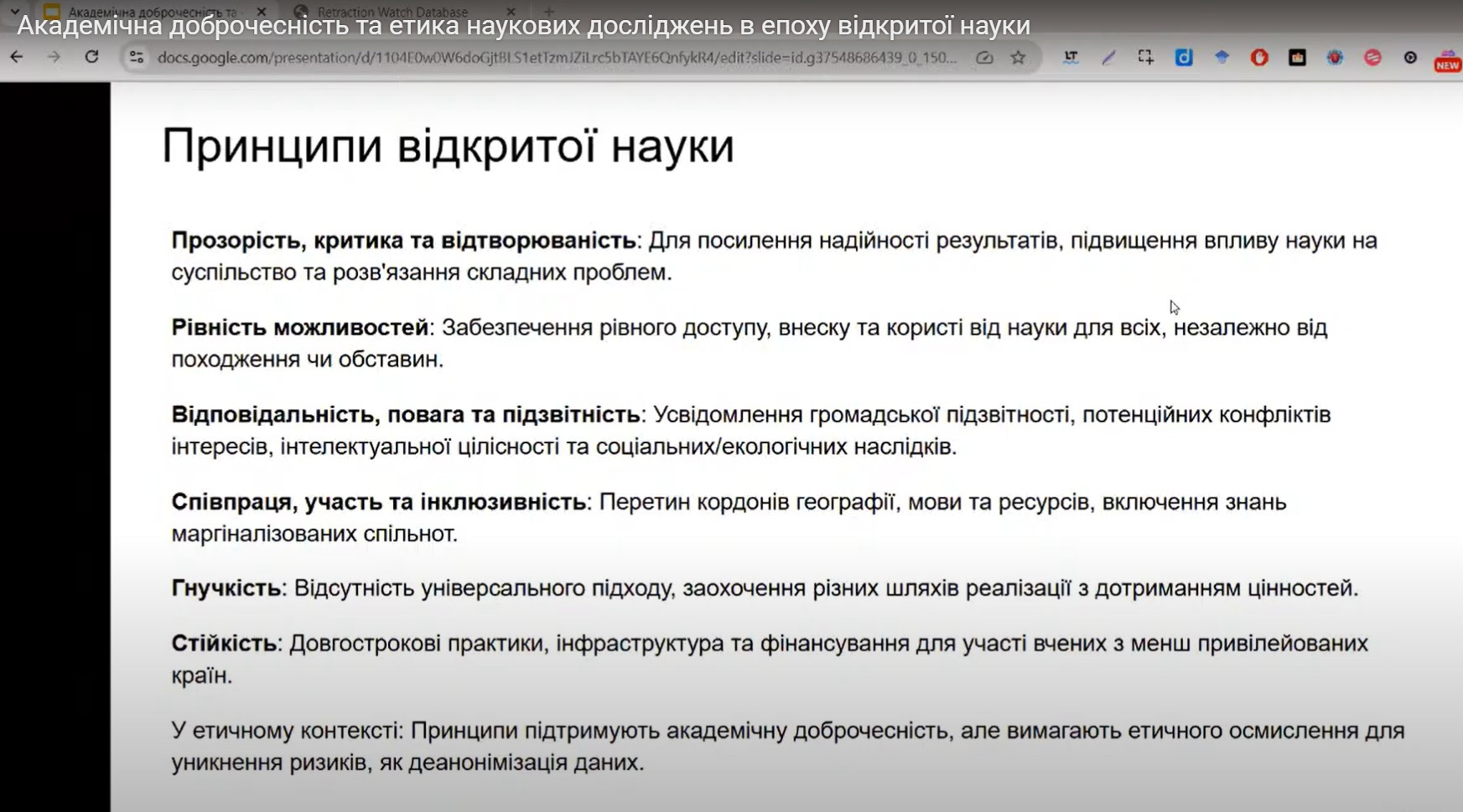
Task: Expand the tab search dropdown arrow
Action: 14,11
